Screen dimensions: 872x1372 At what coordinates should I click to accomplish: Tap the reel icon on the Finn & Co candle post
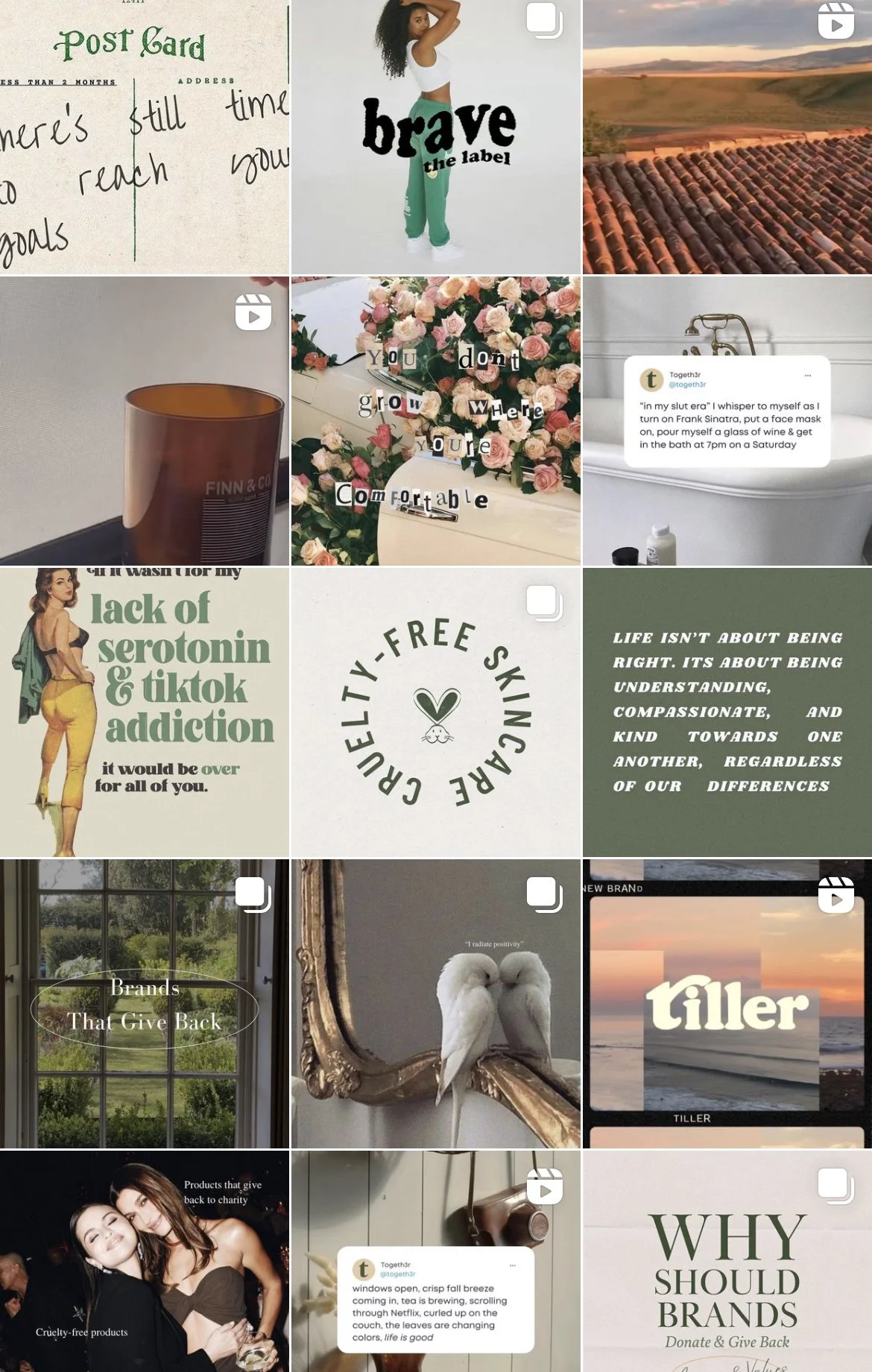click(253, 312)
